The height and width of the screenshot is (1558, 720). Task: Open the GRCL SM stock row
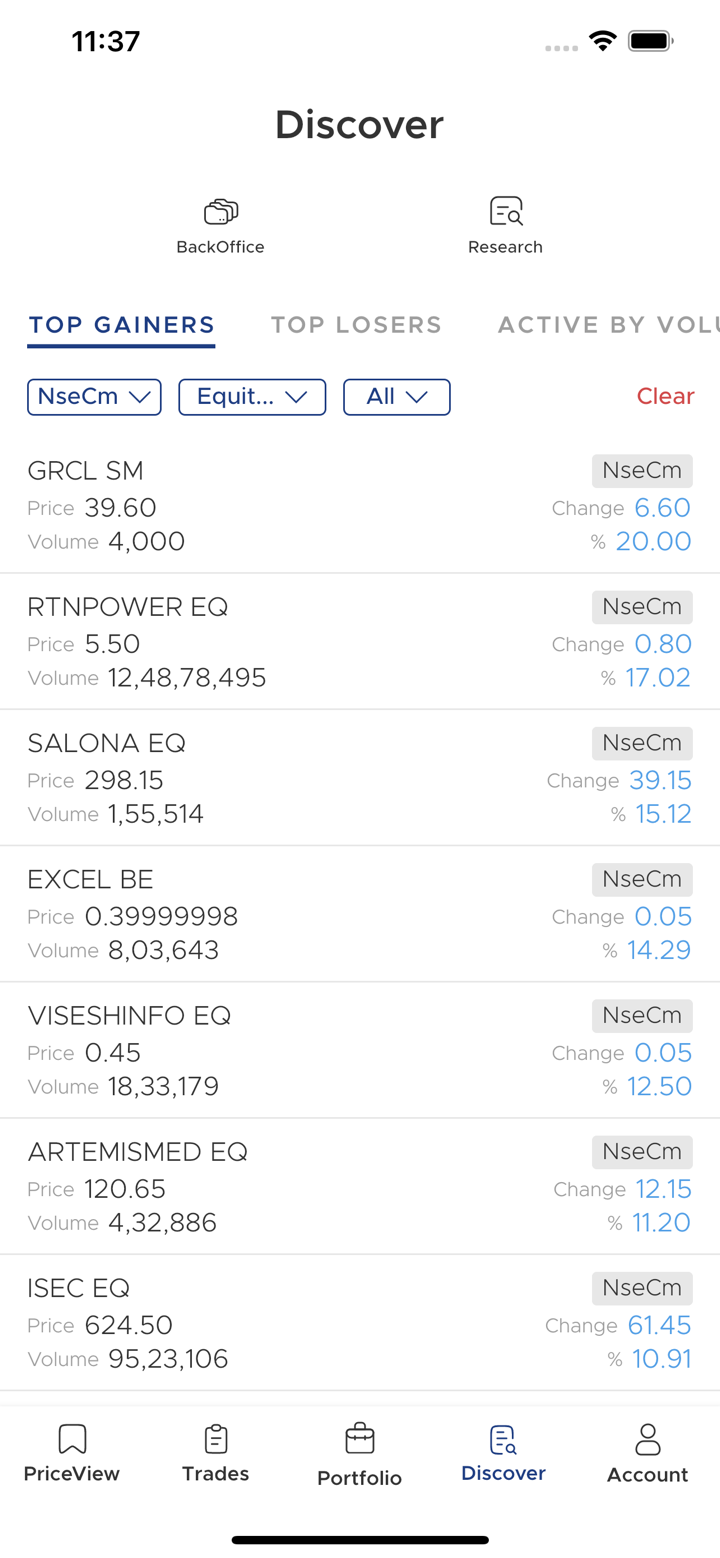pyautogui.click(x=300, y=506)
